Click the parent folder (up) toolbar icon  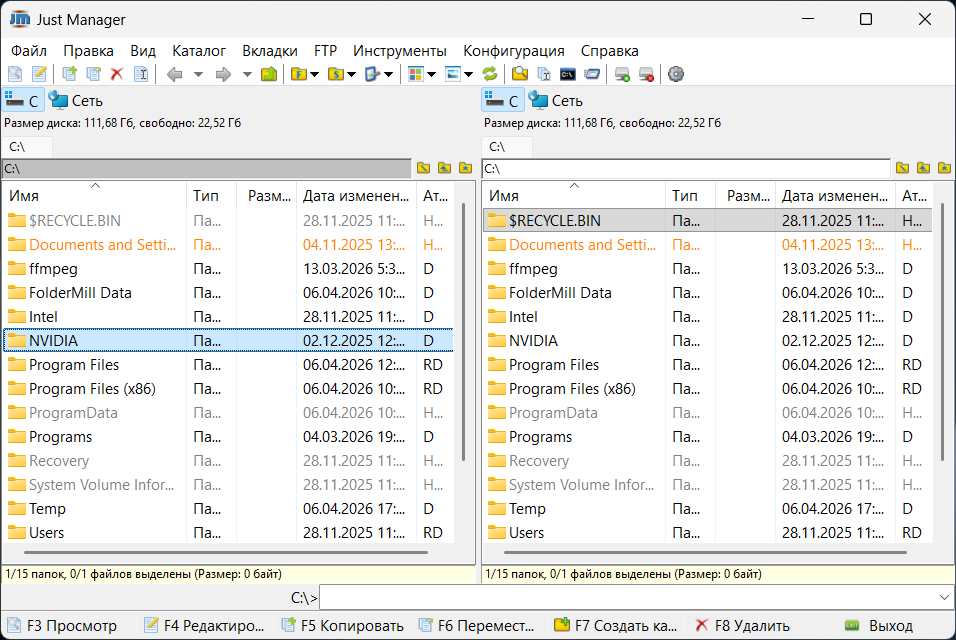[269, 74]
